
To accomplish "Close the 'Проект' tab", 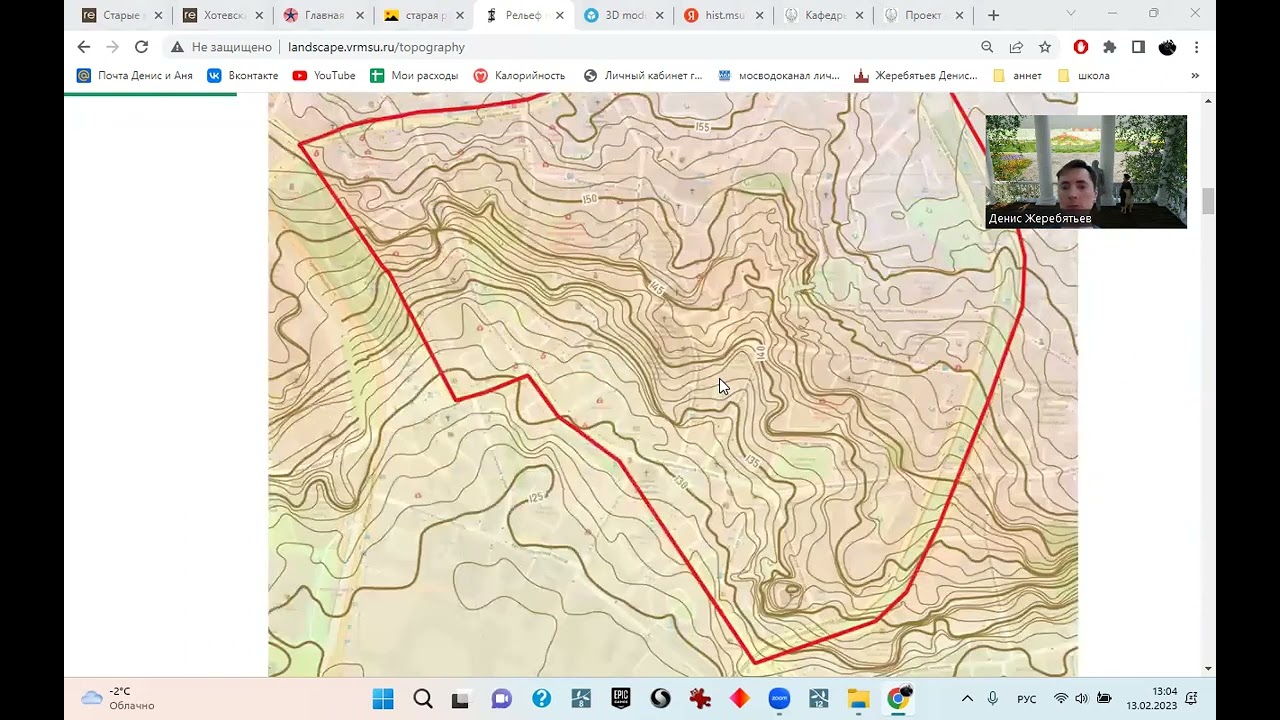I will click(x=959, y=15).
